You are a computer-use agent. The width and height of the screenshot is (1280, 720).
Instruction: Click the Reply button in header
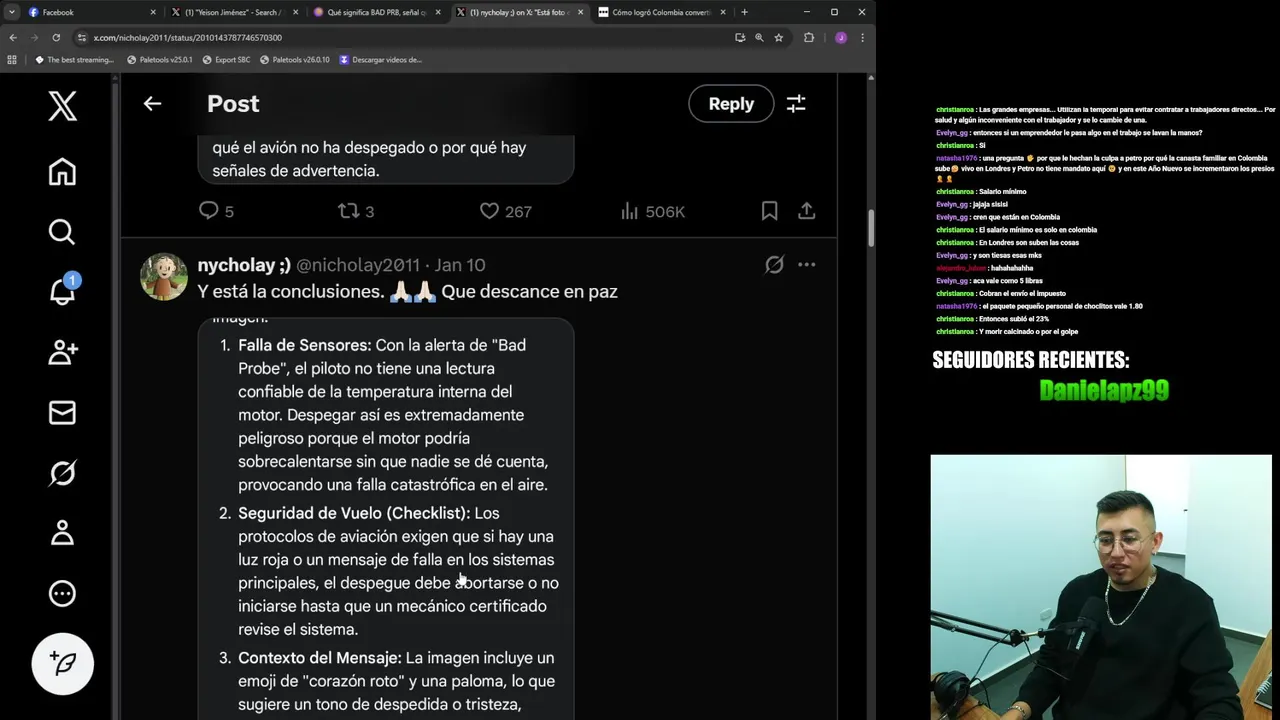[731, 104]
